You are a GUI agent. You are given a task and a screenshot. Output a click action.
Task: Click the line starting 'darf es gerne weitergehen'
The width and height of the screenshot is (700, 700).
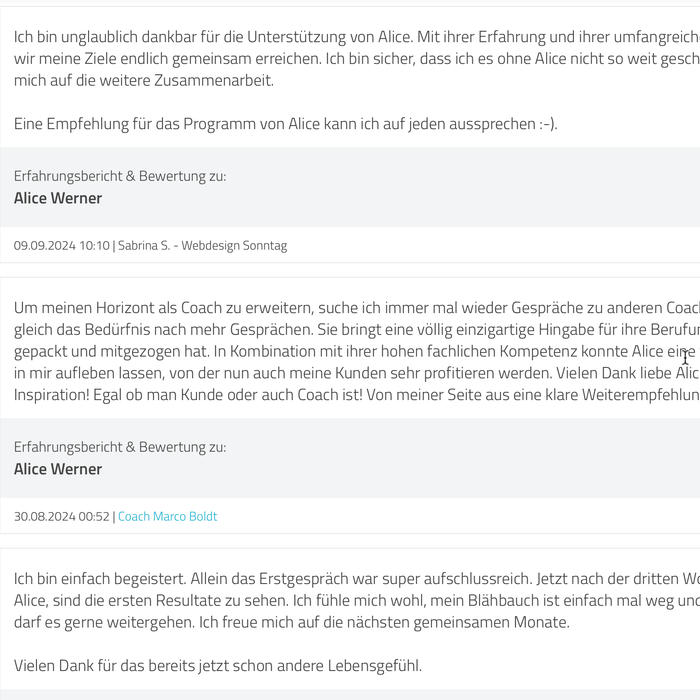pyautogui.click(x=292, y=622)
